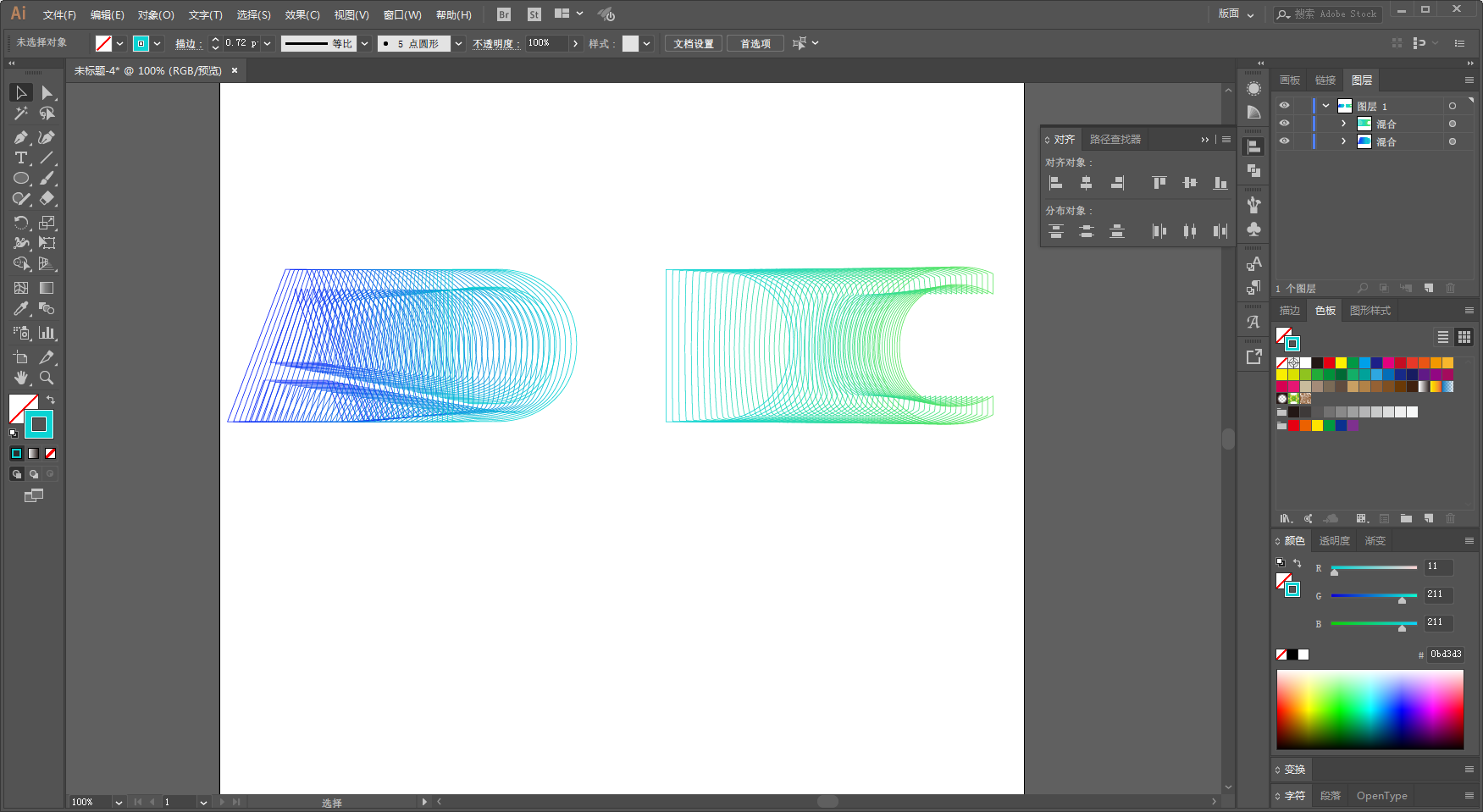Hide the 图层 1 layer visibility eye
The image size is (1483, 812).
1284,106
